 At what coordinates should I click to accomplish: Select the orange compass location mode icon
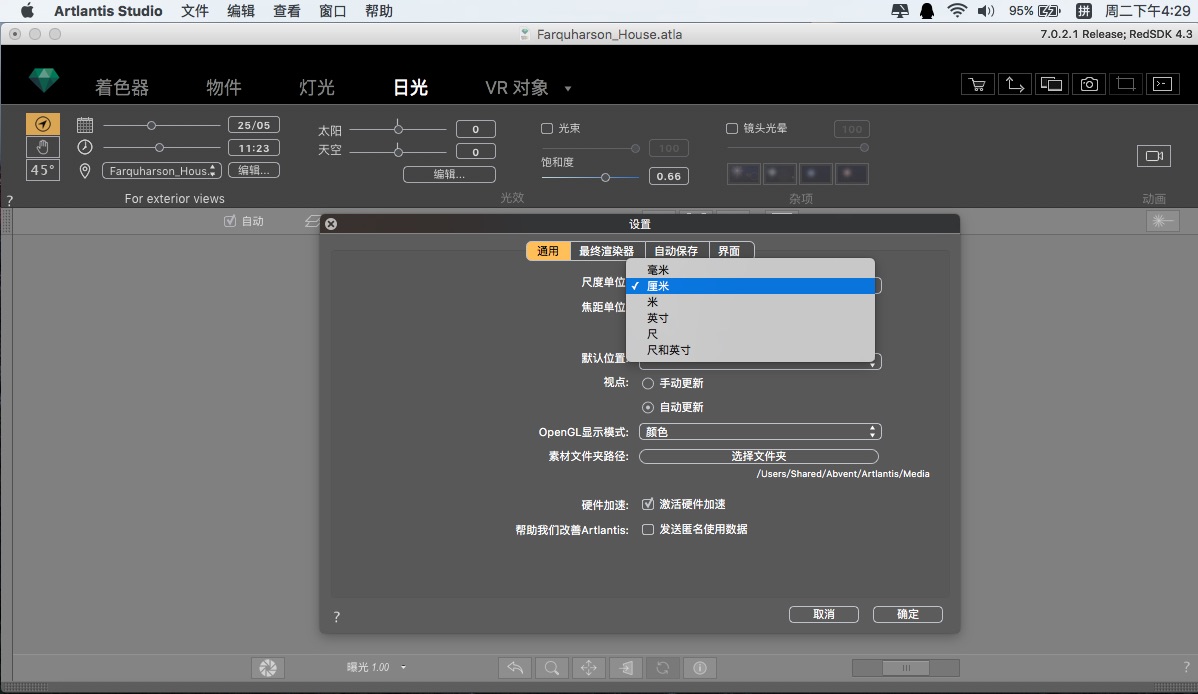pos(43,124)
